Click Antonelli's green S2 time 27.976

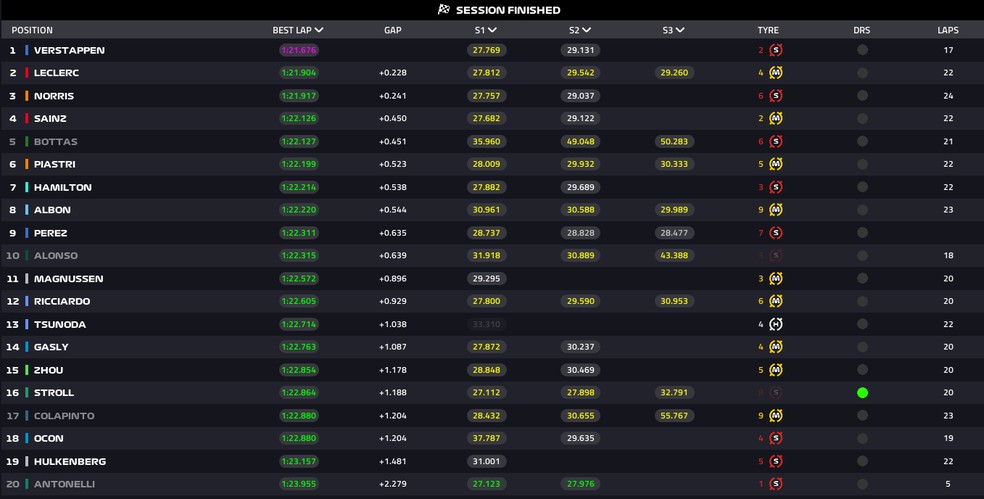580,484
